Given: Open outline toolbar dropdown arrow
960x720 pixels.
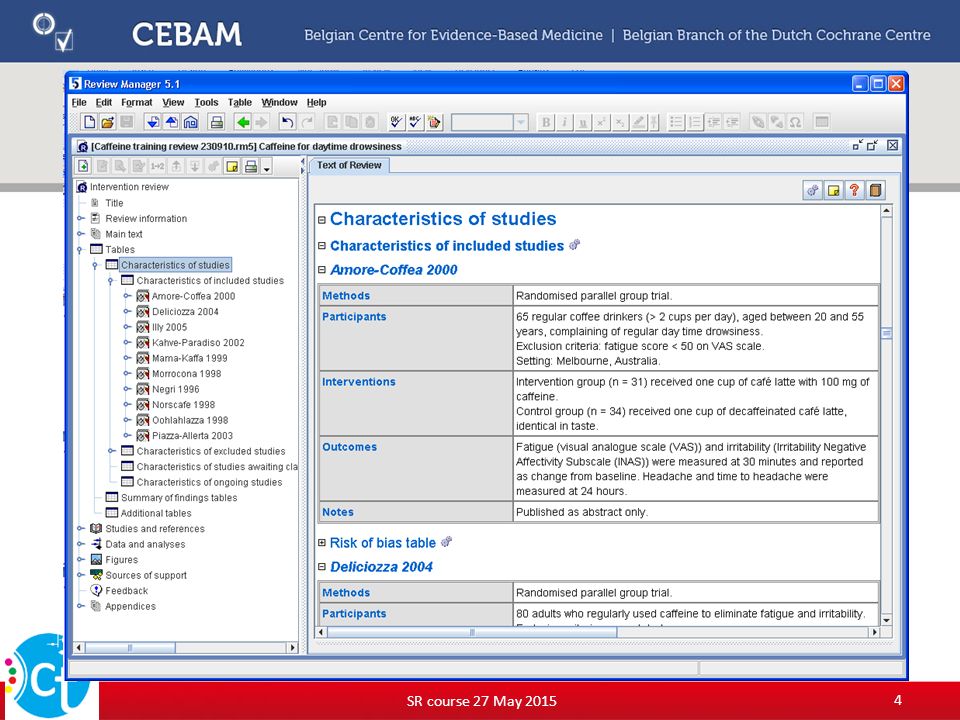Looking at the screenshot, I should click(266, 167).
